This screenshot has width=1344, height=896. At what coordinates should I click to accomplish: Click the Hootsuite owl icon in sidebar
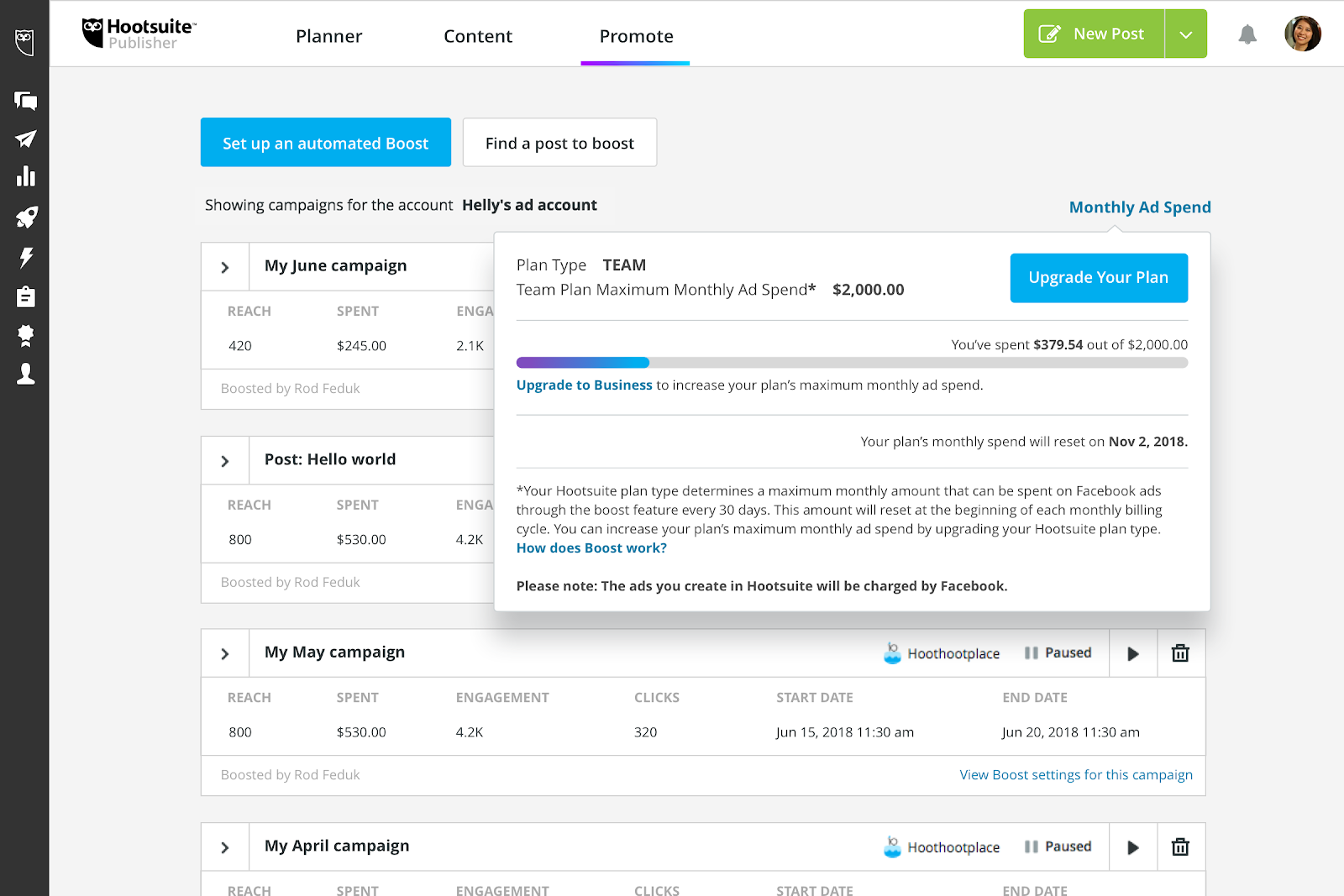pyautogui.click(x=25, y=41)
